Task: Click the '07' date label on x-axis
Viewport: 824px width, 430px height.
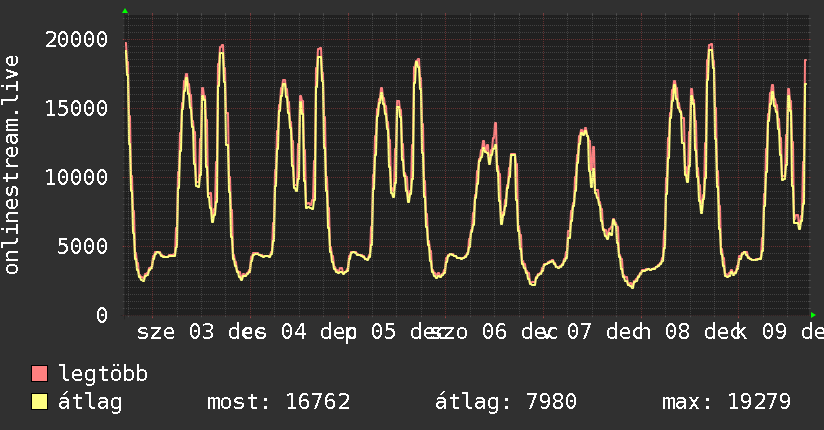Action: coord(579,332)
